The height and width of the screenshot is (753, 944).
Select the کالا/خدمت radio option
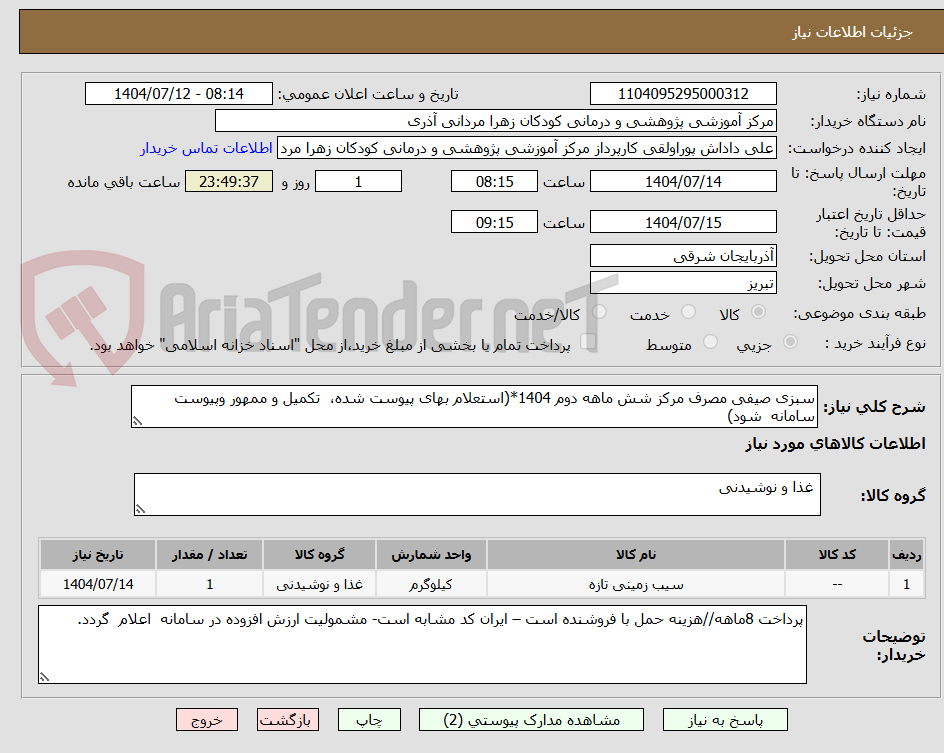pyautogui.click(x=598, y=313)
